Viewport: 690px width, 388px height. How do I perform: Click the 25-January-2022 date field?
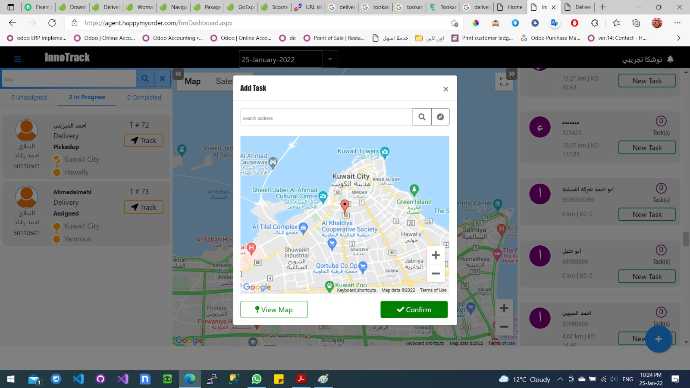click(x=281, y=59)
